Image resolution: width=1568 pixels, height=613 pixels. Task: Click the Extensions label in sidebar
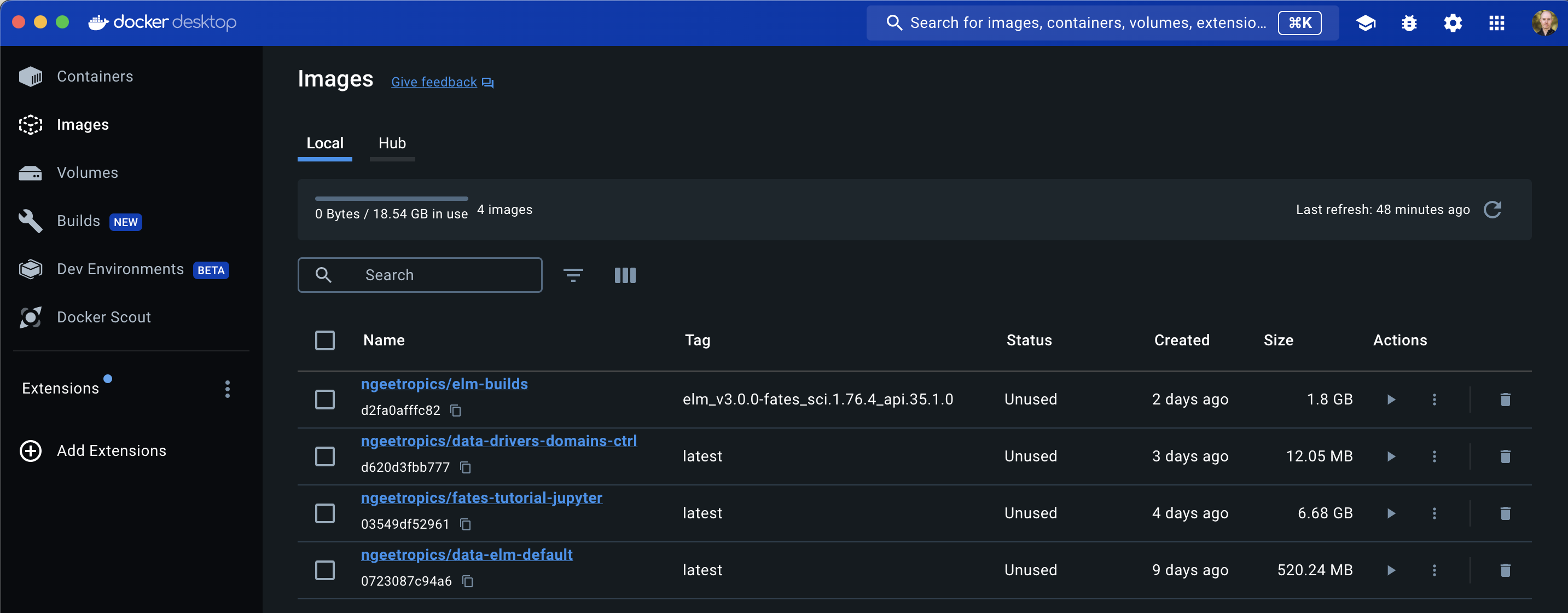(x=60, y=389)
